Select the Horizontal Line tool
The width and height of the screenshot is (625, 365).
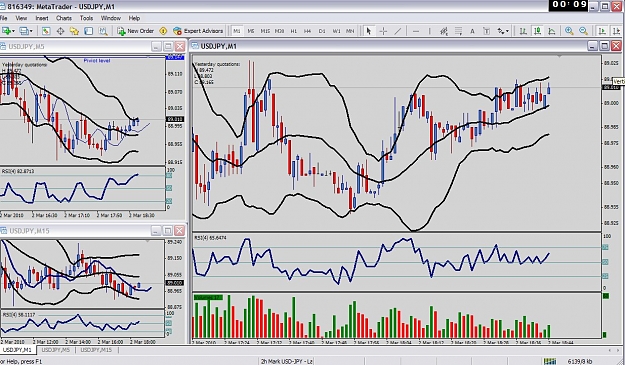tap(416, 31)
